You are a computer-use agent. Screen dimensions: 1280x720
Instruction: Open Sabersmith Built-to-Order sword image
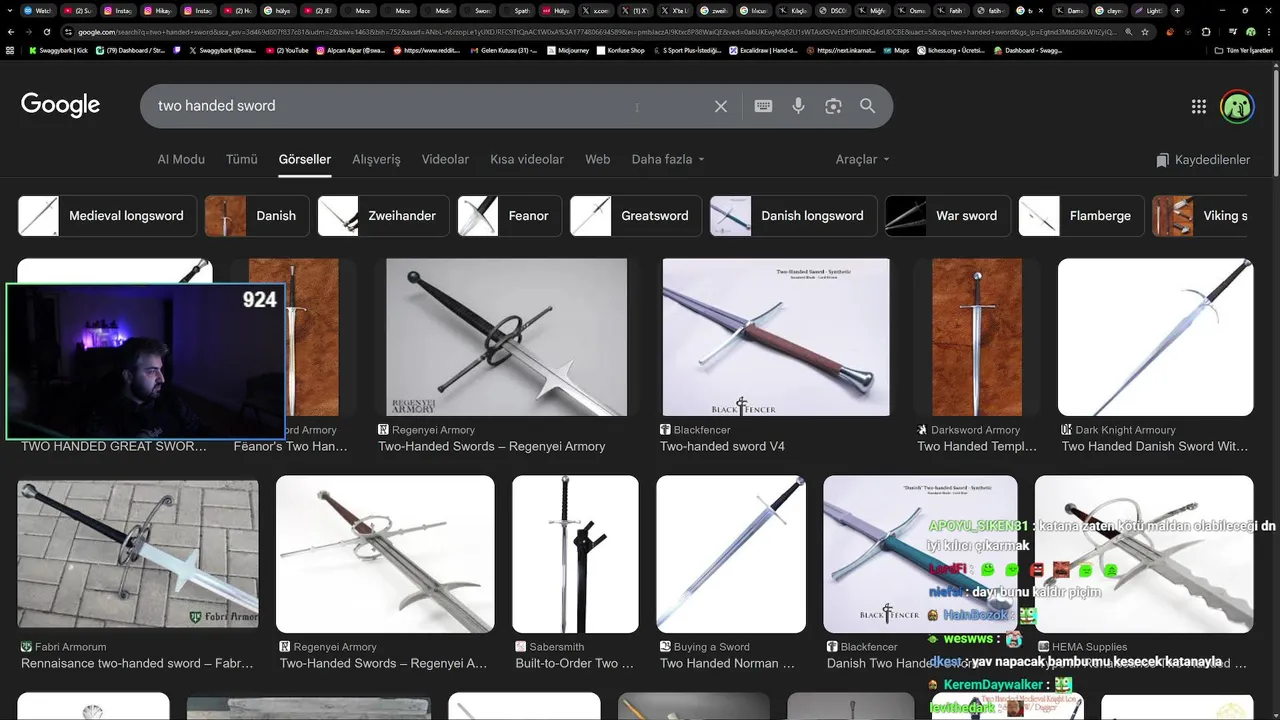(x=575, y=554)
